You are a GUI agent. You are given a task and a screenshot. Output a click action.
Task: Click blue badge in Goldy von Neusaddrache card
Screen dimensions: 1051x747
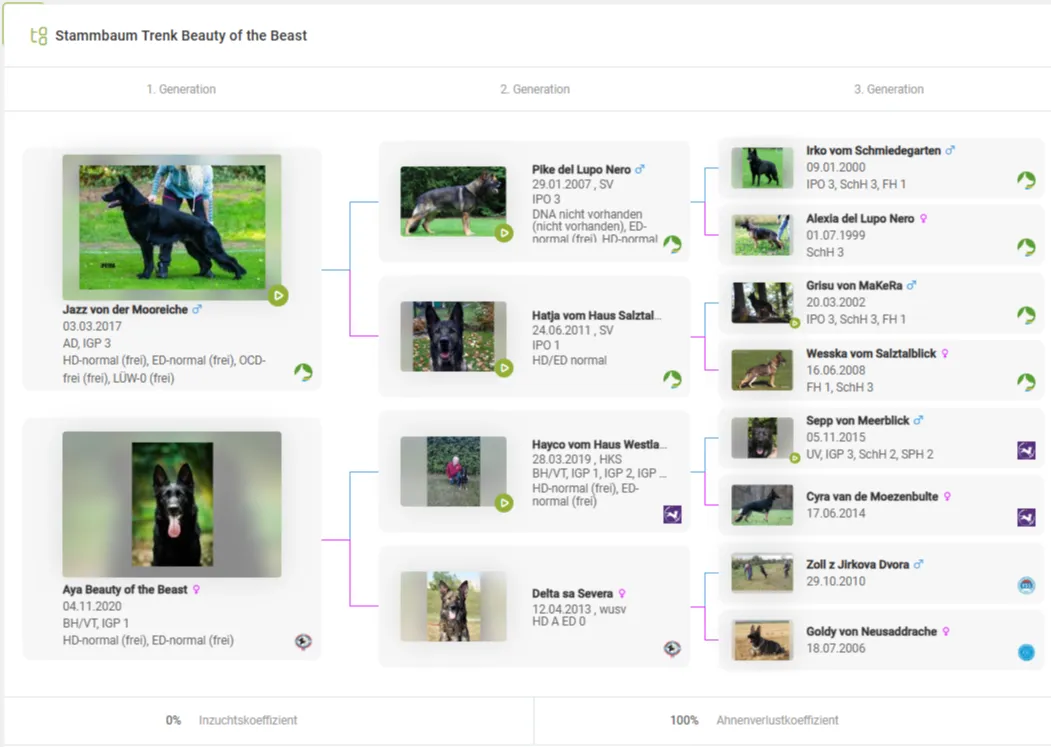[1026, 652]
